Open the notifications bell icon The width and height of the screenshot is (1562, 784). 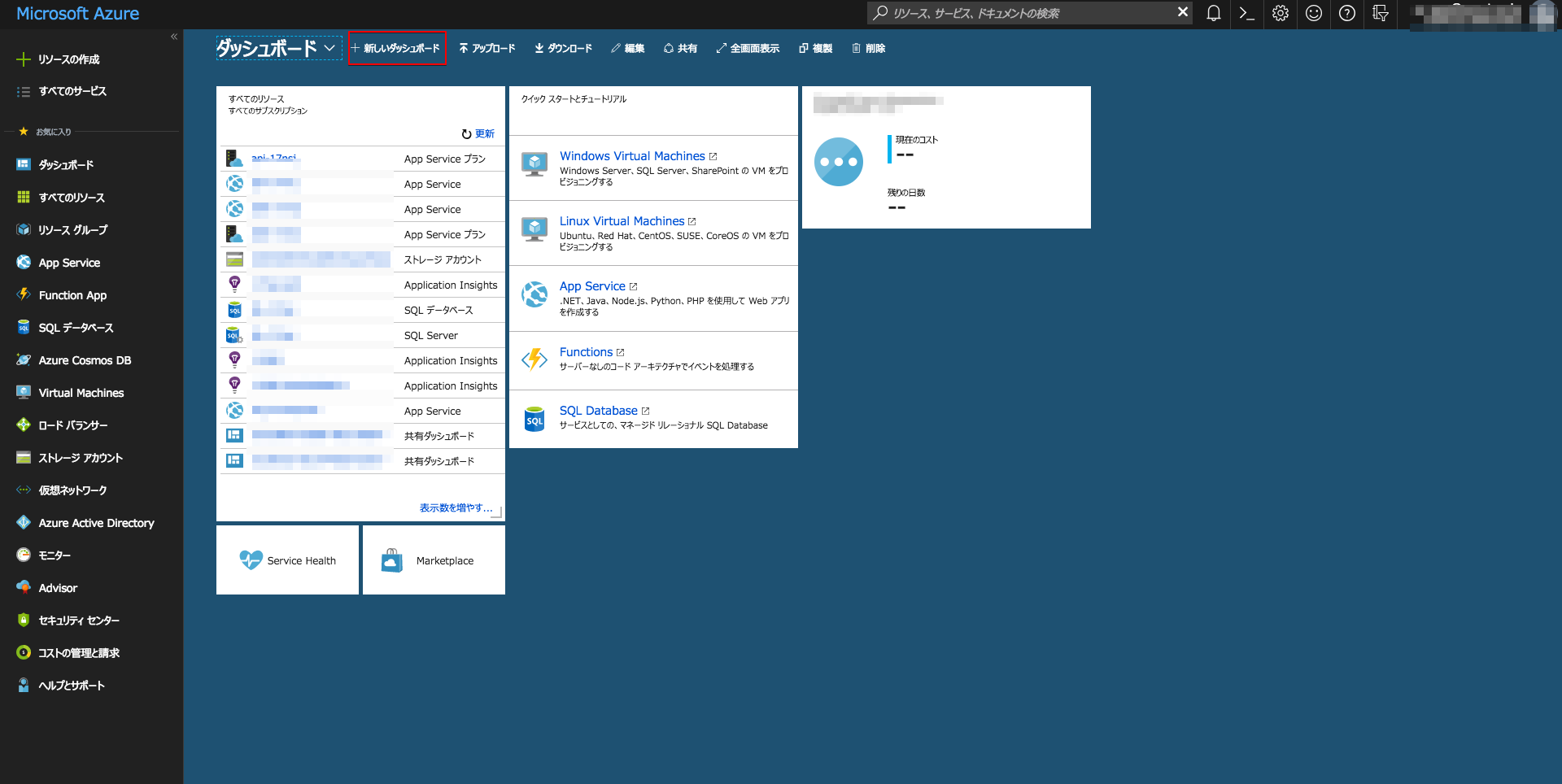1213,13
